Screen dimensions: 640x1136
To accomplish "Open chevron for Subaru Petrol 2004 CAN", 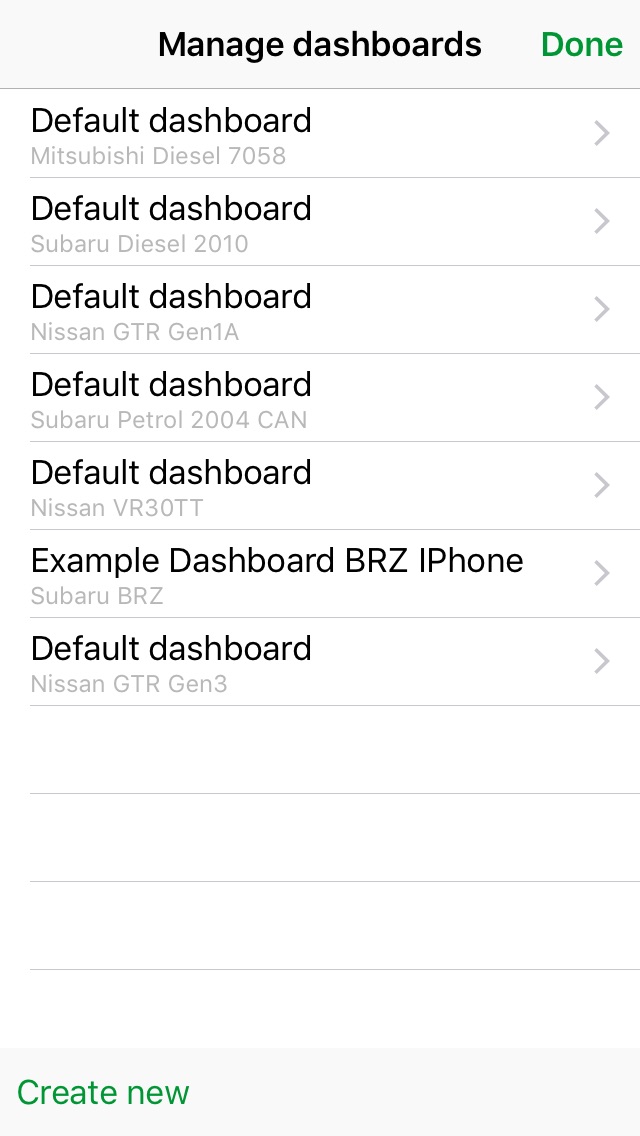I will (x=601, y=398).
